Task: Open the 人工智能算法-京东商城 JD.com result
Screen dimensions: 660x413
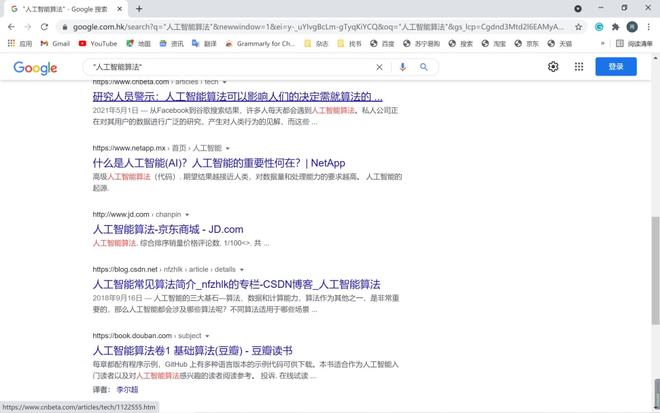Action: click(168, 229)
